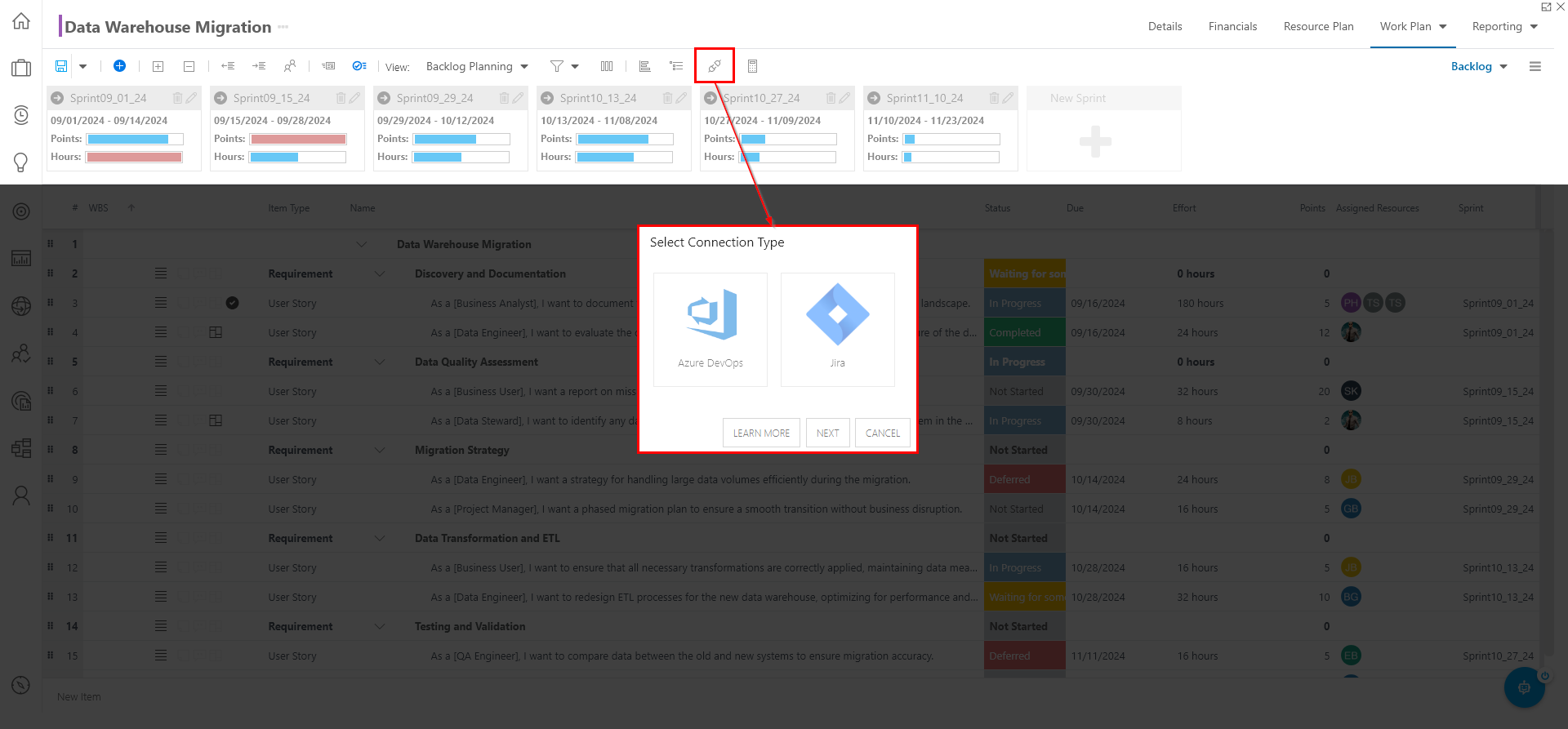Open the hamburger menu at top right

click(x=1535, y=67)
